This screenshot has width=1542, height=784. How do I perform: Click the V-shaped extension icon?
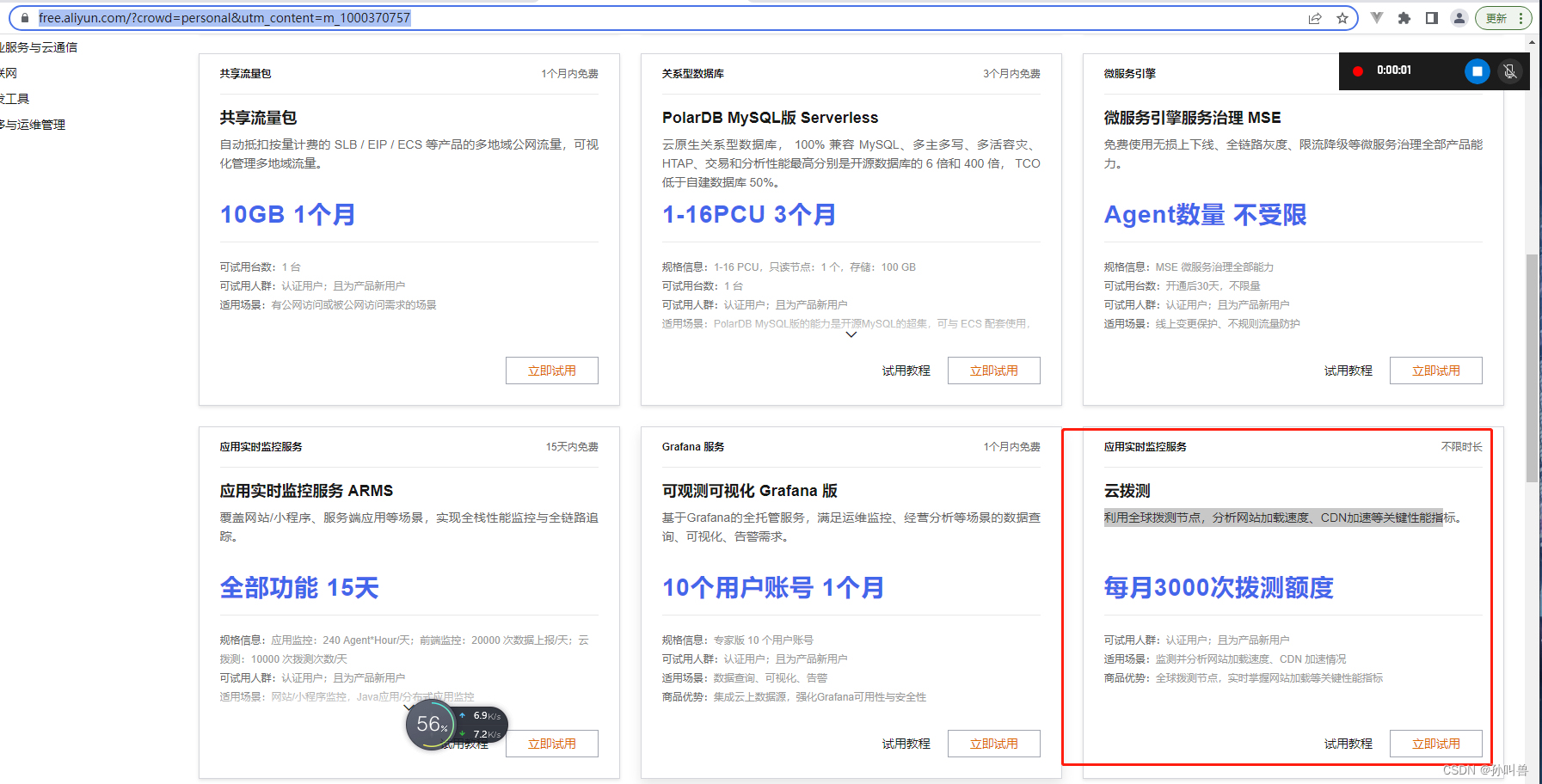tap(1377, 18)
